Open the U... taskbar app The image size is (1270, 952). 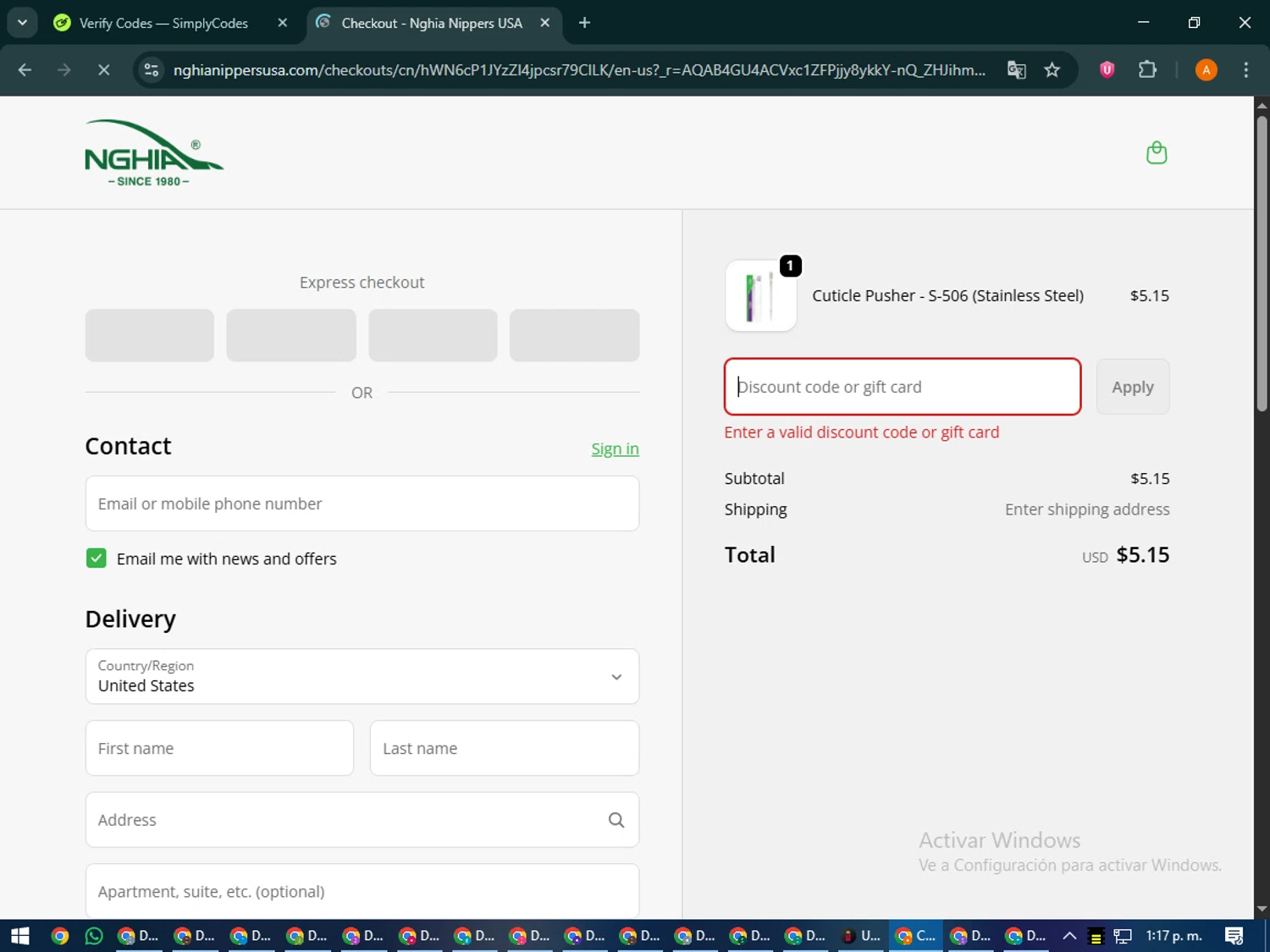coord(861,936)
